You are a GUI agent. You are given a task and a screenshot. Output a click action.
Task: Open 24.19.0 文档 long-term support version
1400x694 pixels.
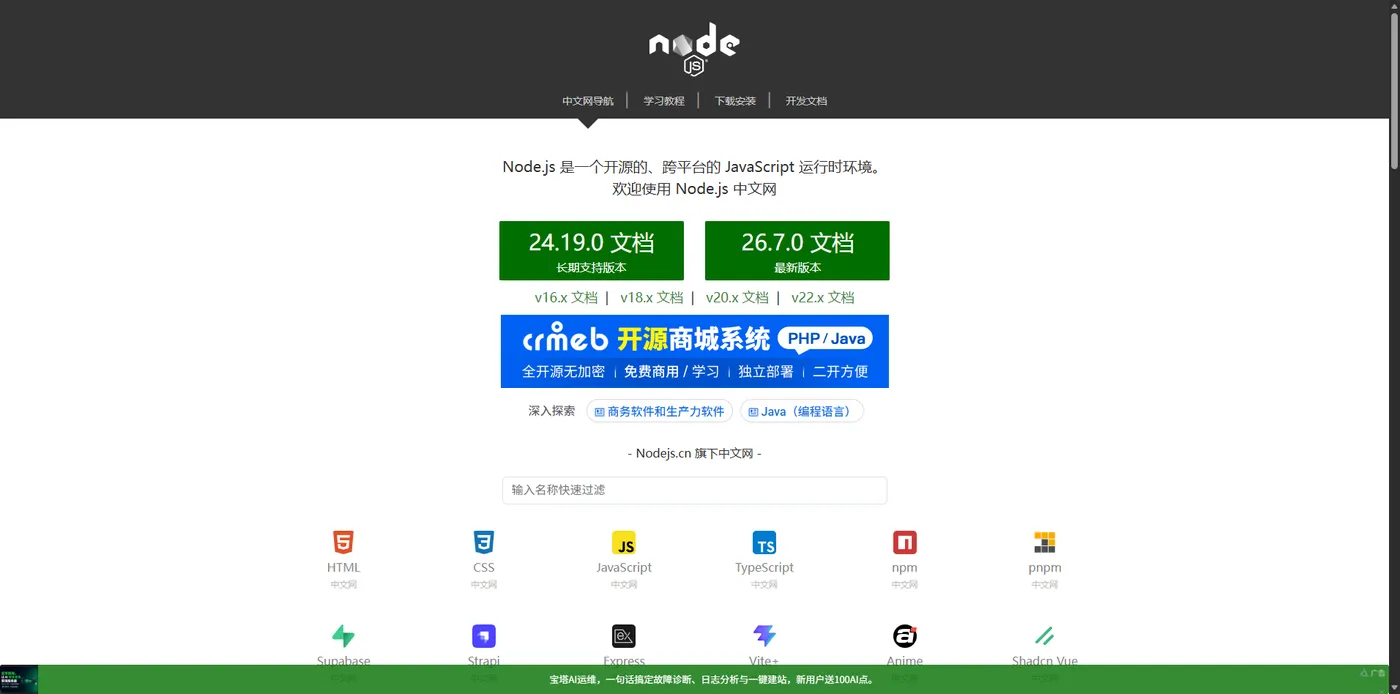[592, 251]
